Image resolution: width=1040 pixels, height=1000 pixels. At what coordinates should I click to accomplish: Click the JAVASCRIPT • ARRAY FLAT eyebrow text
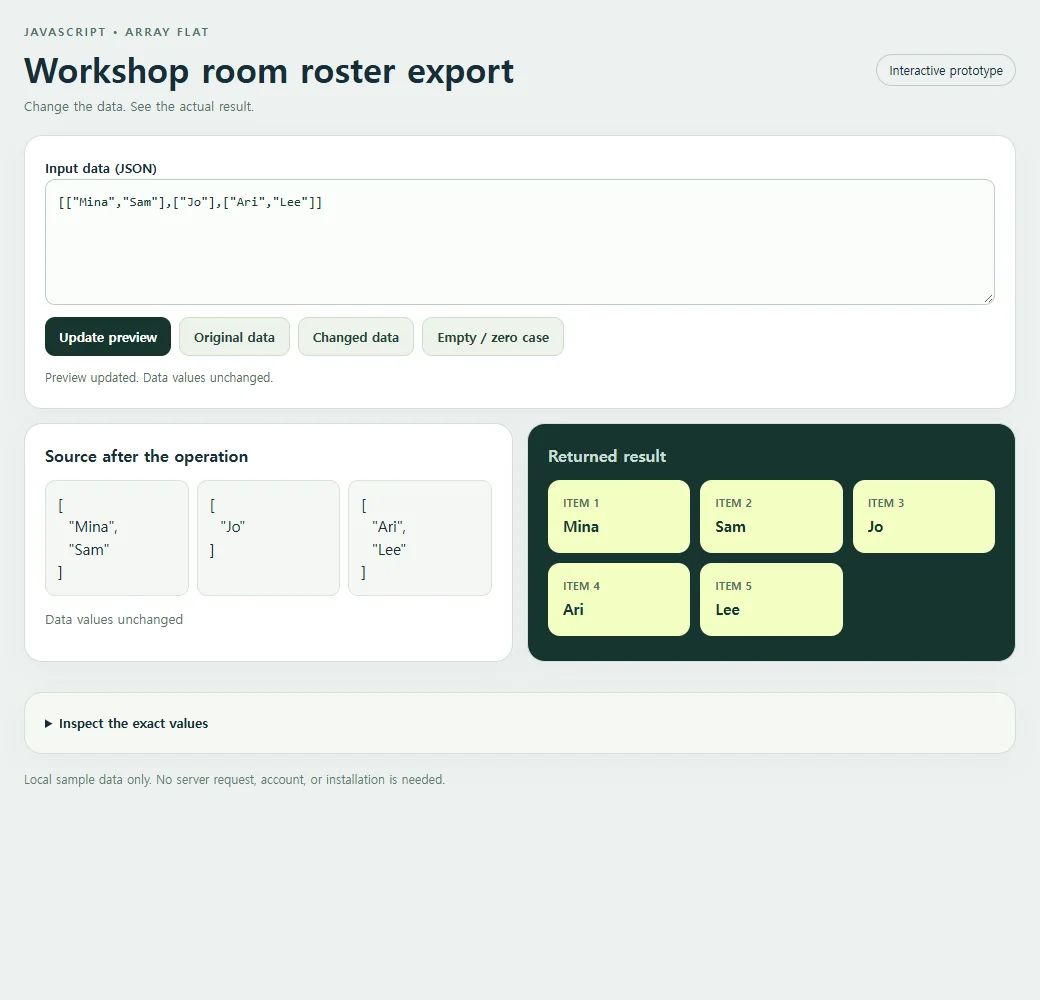tap(116, 32)
